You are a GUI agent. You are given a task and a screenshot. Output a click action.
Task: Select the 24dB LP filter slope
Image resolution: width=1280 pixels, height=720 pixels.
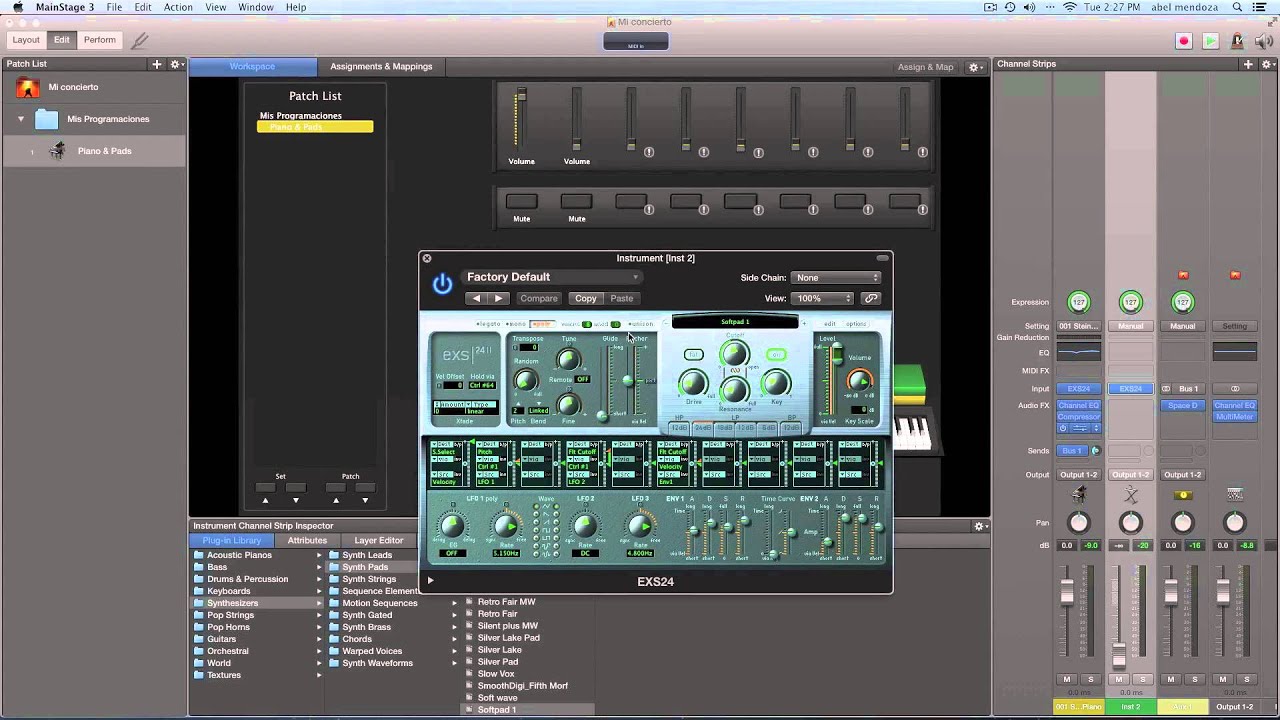pos(703,428)
